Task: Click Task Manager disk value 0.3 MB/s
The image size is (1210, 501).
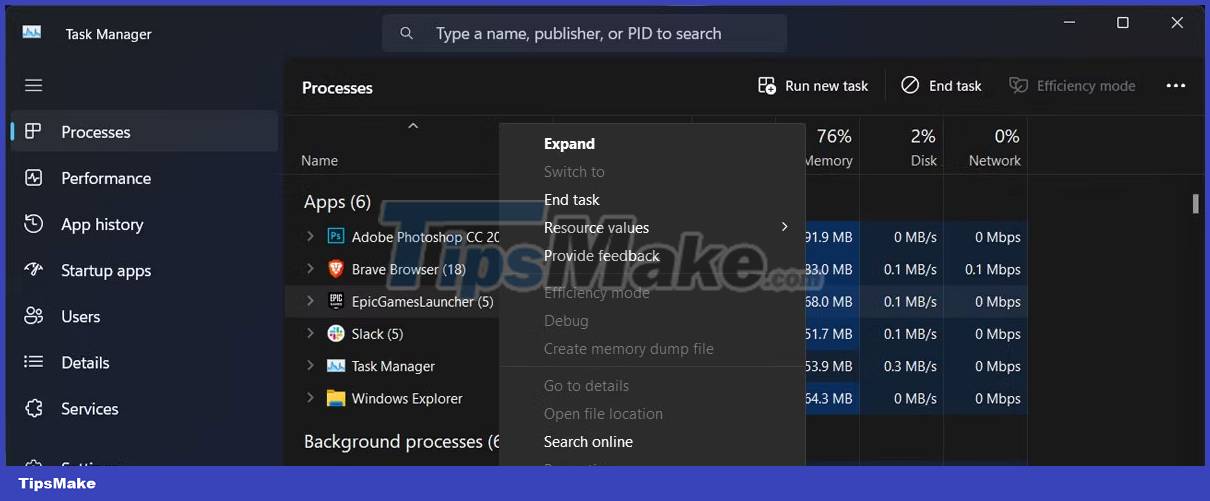Action: pyautogui.click(x=911, y=366)
